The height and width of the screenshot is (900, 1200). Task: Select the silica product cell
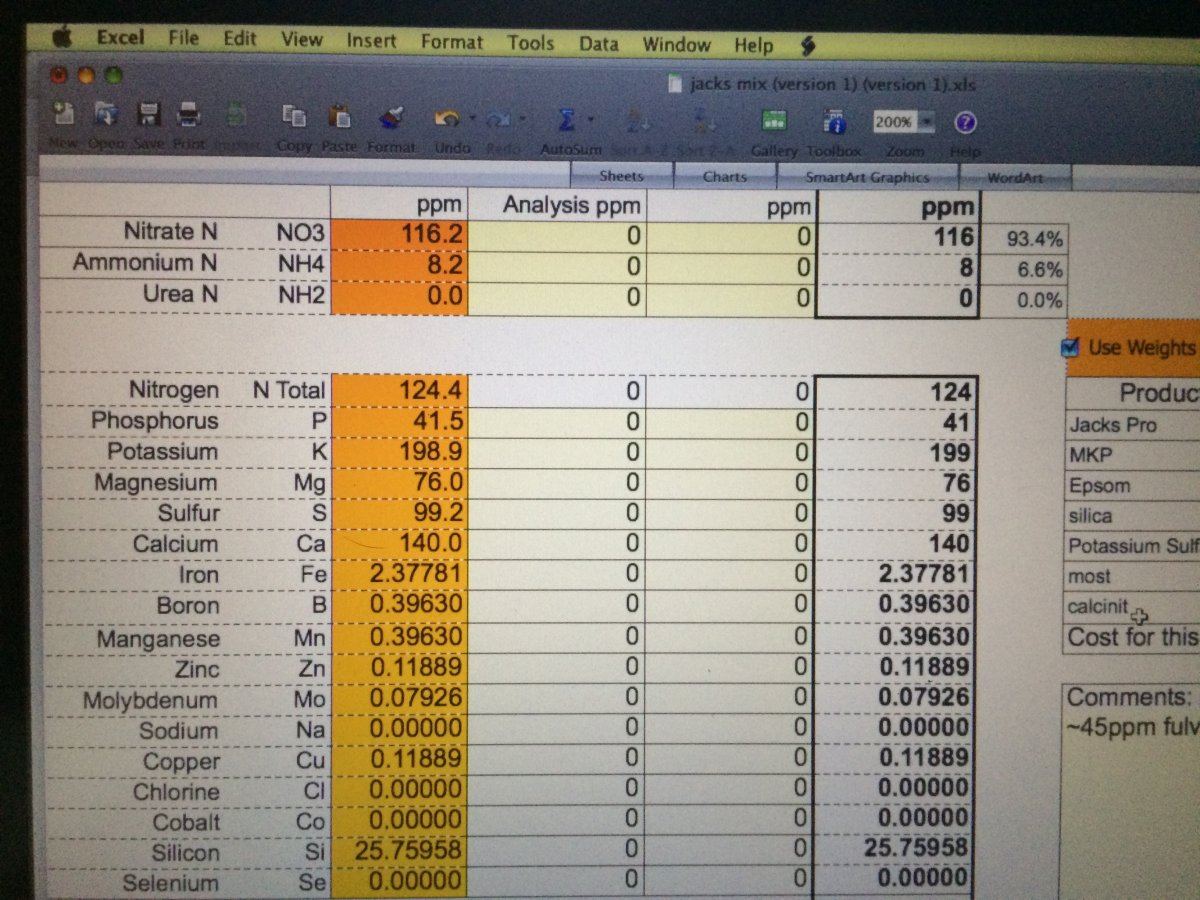point(1132,516)
